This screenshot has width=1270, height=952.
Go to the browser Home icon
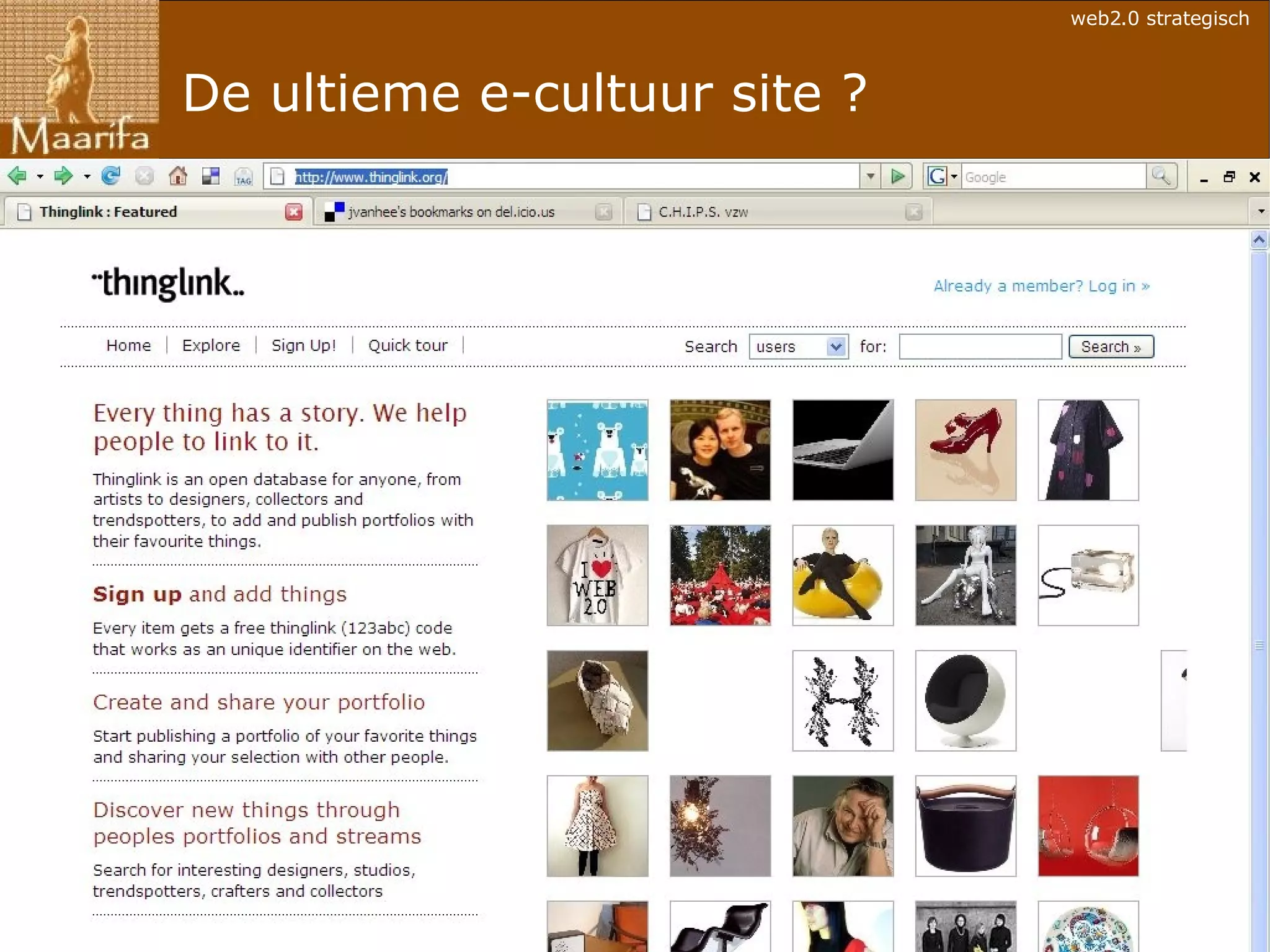(178, 177)
